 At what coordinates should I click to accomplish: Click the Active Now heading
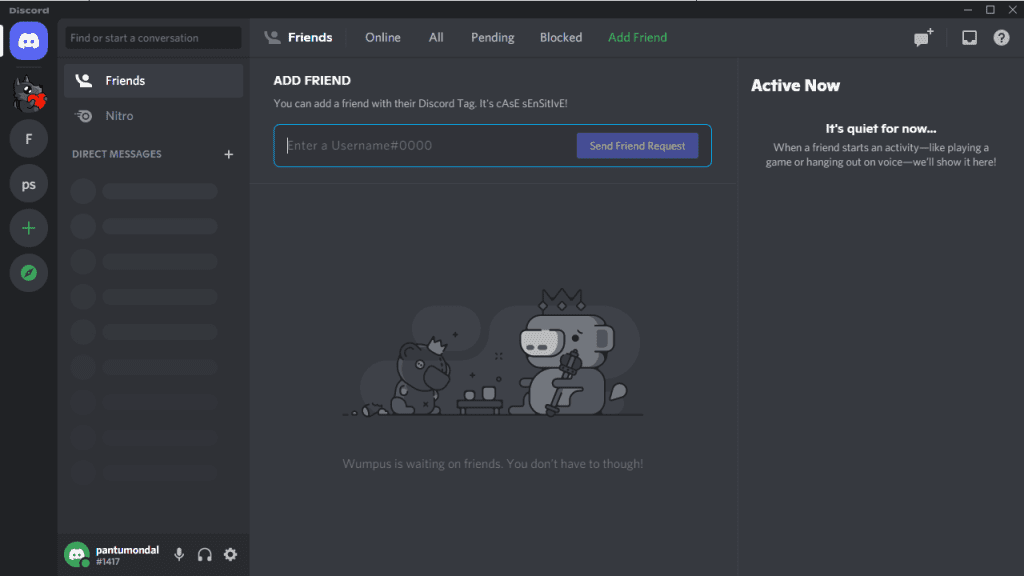pos(795,86)
